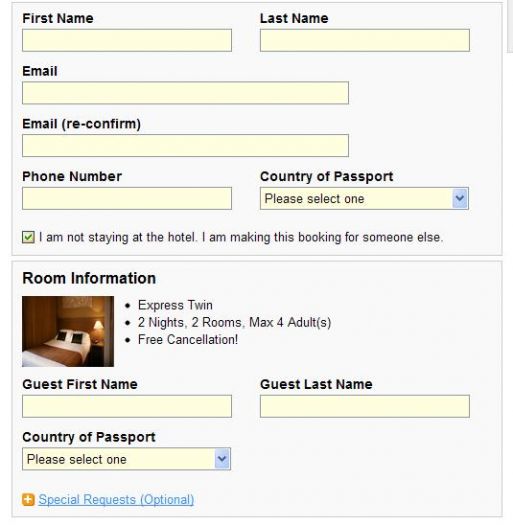Viewport: 513px width, 525px height.
Task: Click the 'Email (re-confirm)' field label
Action: pos(81,124)
